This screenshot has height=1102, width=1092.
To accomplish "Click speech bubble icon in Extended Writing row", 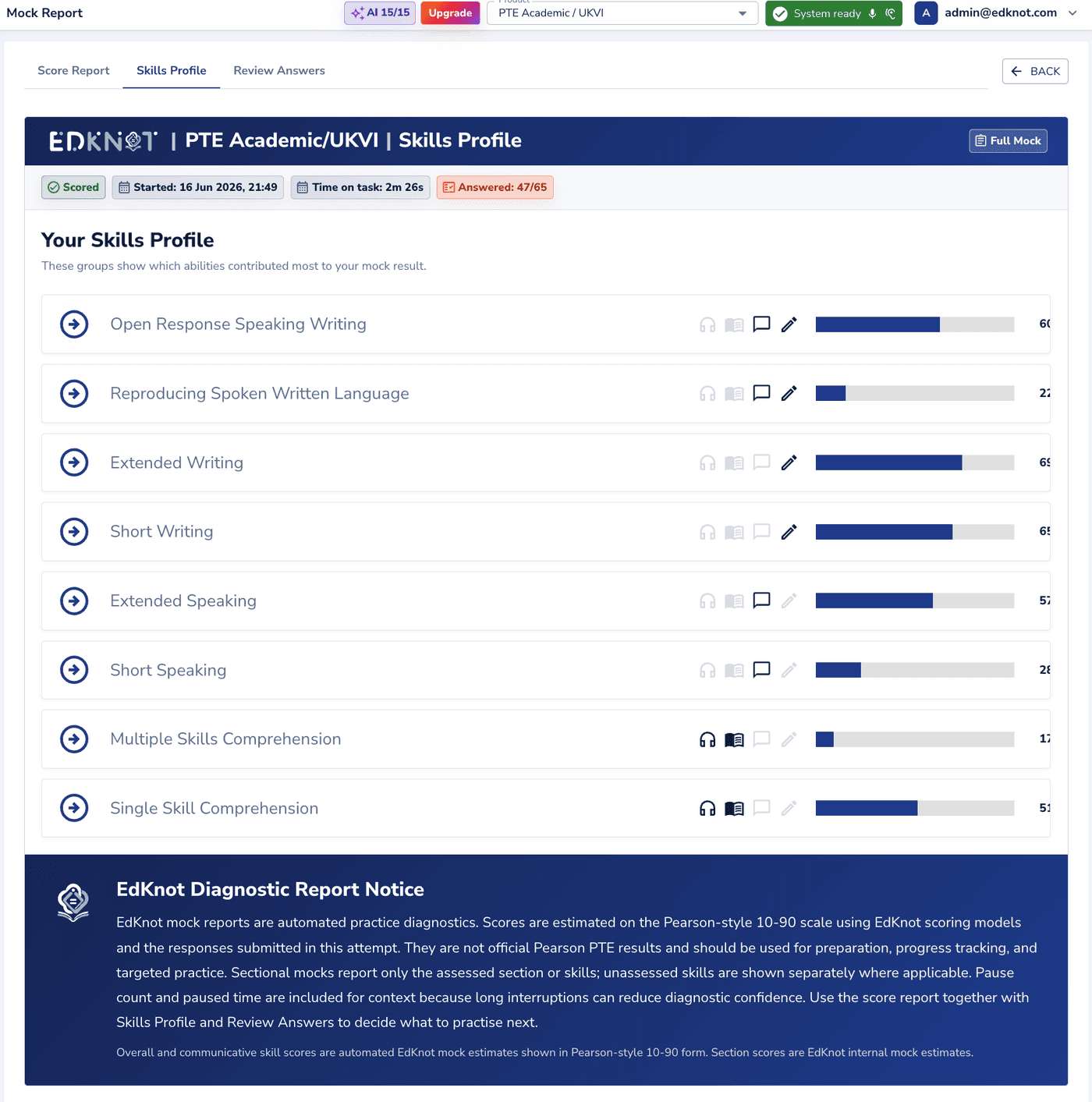I will point(762,462).
